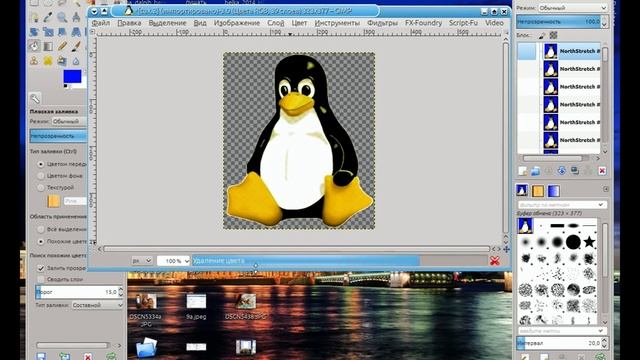Image resolution: width=640 pixels, height=360 pixels.
Task: Select 'Похожие цвета' affected area option
Action: pyautogui.click(x=40, y=242)
